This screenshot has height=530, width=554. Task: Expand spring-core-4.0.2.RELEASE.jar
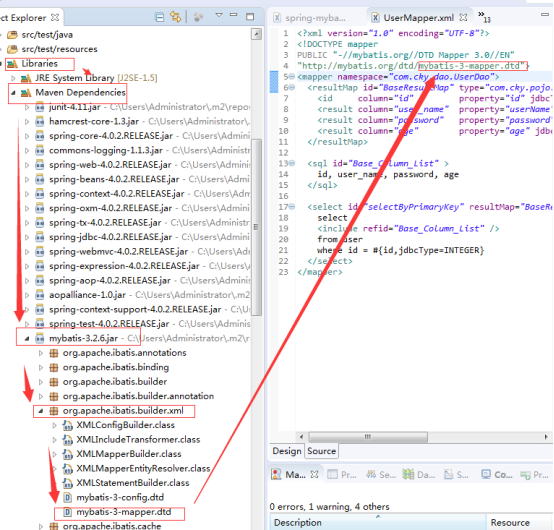(x=27, y=136)
